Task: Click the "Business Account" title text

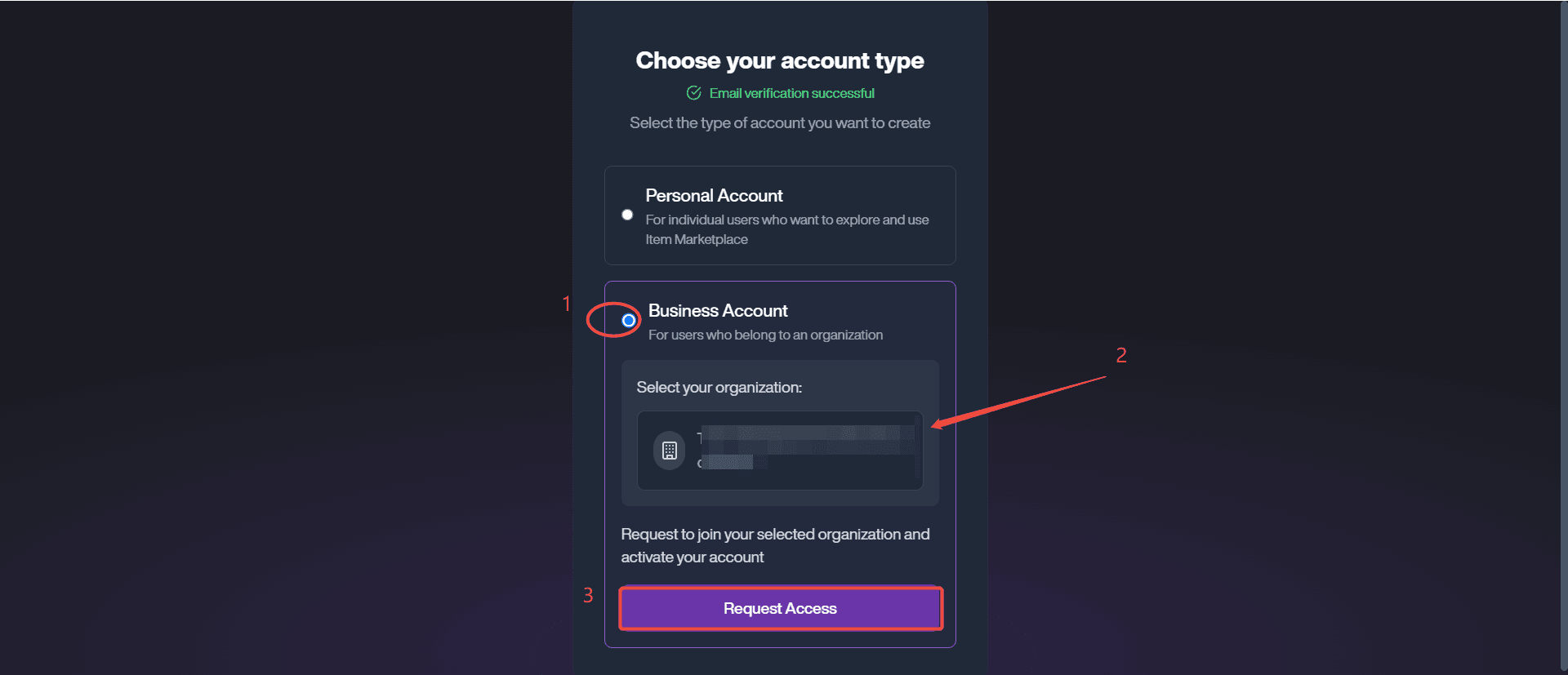Action: [718, 311]
